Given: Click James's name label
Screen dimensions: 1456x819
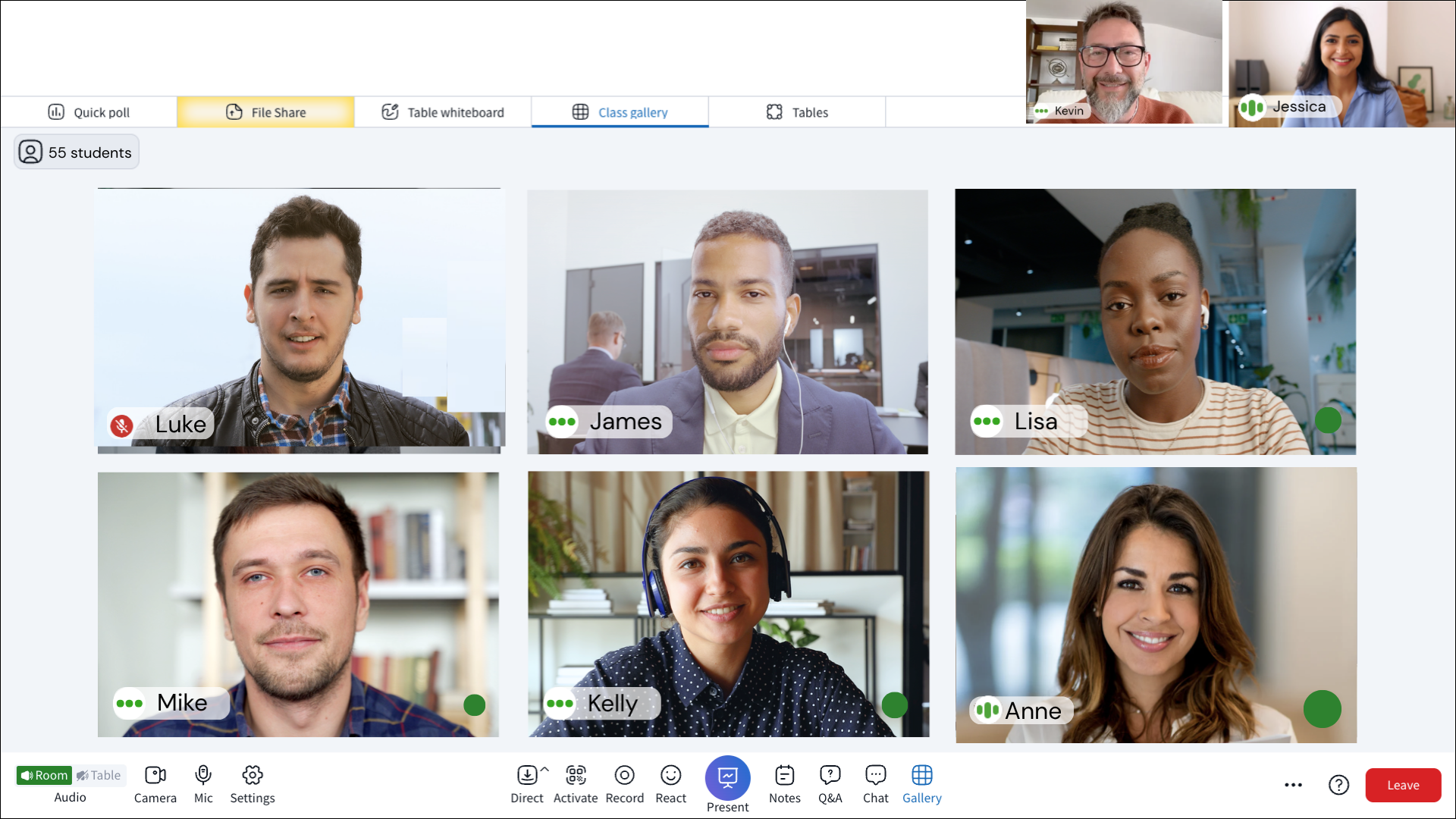Looking at the screenshot, I should [x=626, y=421].
